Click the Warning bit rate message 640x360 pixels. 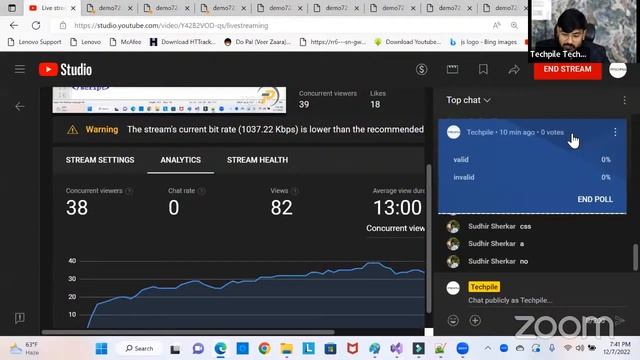tap(245, 130)
